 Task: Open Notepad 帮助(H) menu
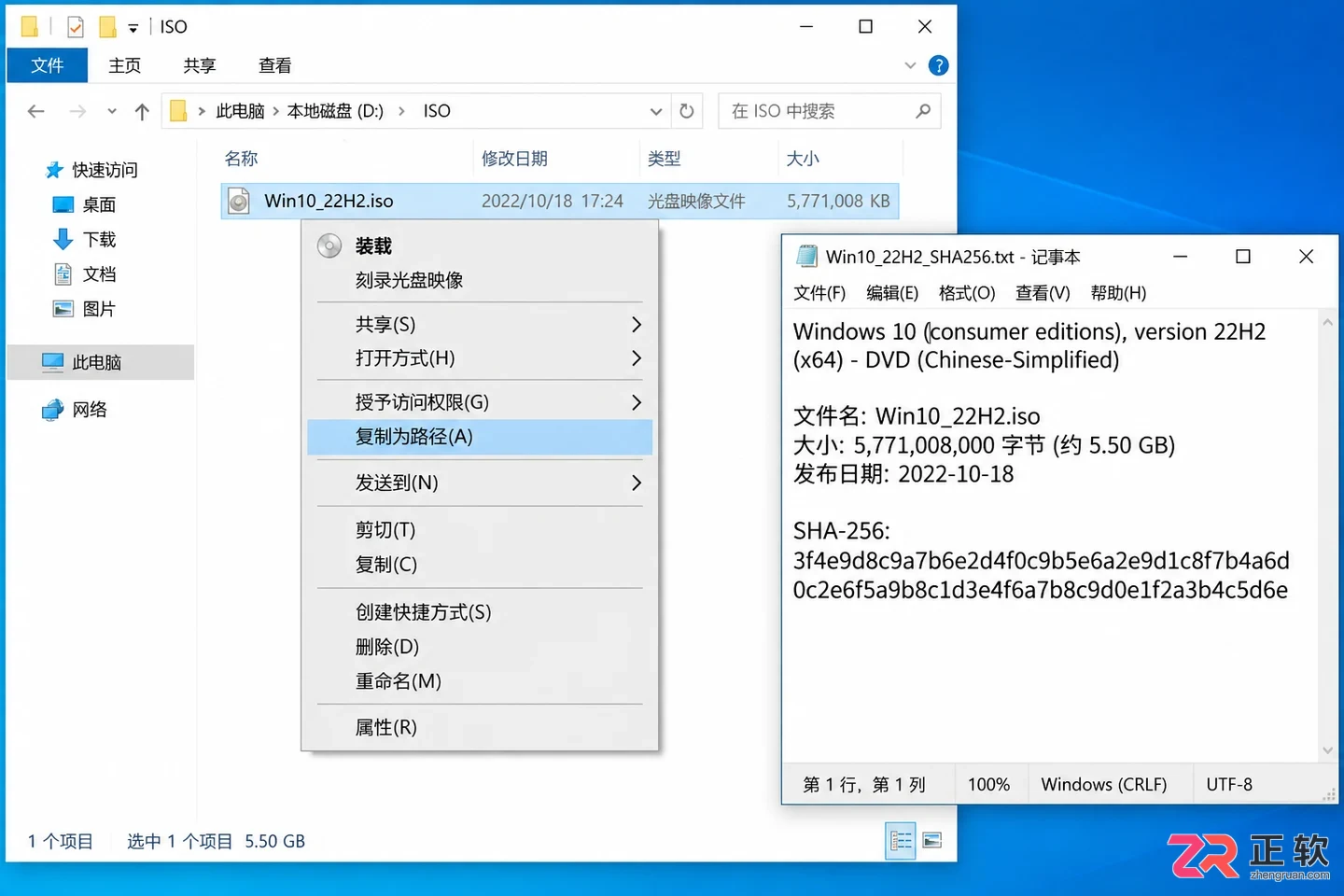click(1118, 293)
